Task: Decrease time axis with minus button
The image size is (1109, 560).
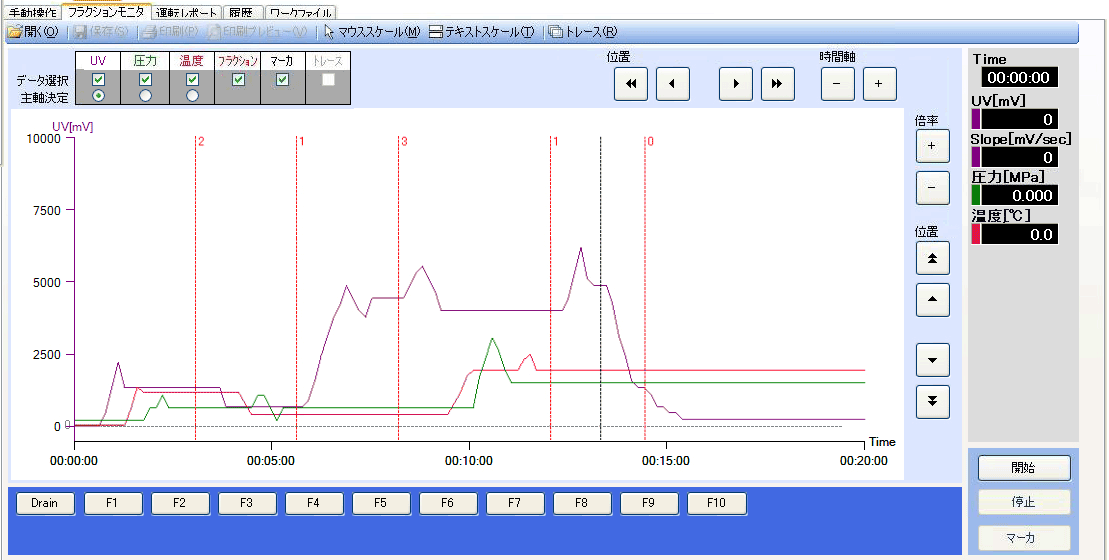Action: [837, 84]
